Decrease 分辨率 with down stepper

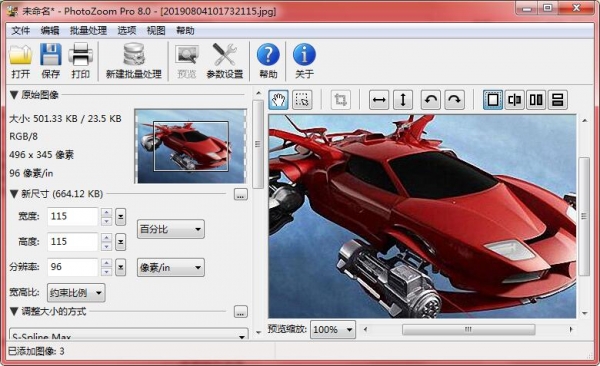click(107, 272)
